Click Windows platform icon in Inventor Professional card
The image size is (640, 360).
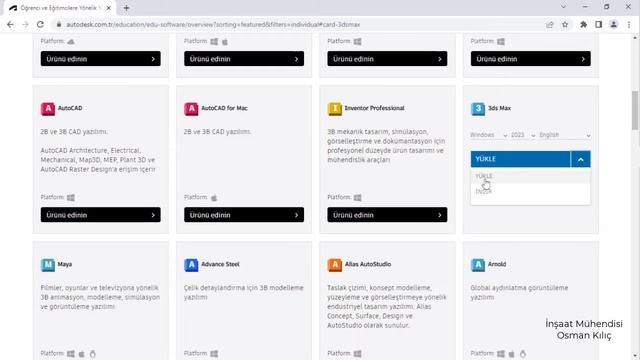(358, 198)
